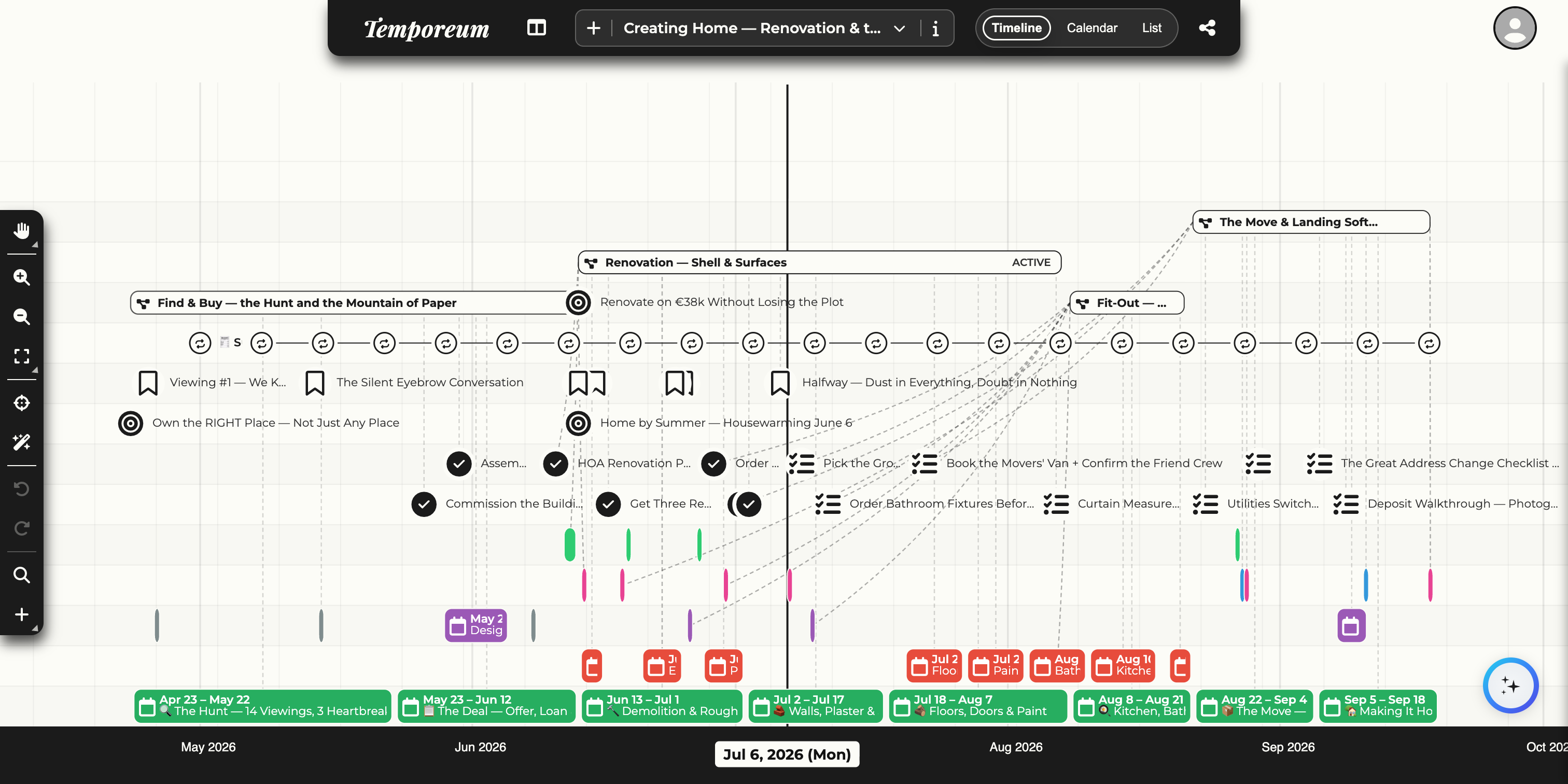Open Curtain Measure... checklist
This screenshot has height=784, width=1568.
click(x=1056, y=504)
